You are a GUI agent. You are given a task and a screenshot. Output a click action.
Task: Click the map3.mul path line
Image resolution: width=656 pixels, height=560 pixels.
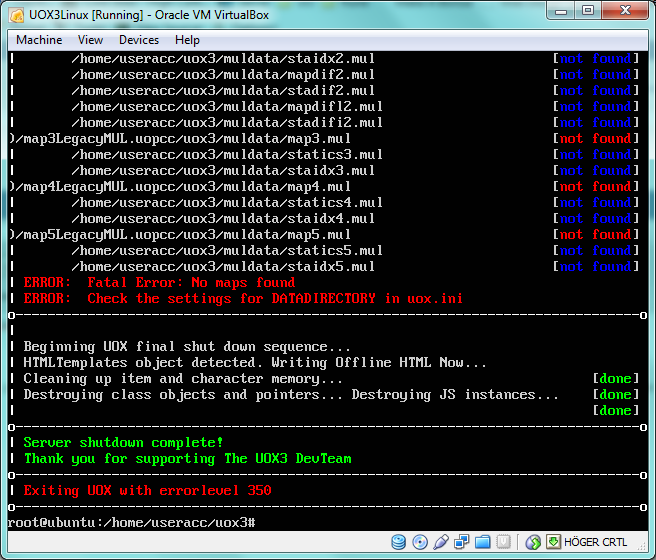coord(179,138)
